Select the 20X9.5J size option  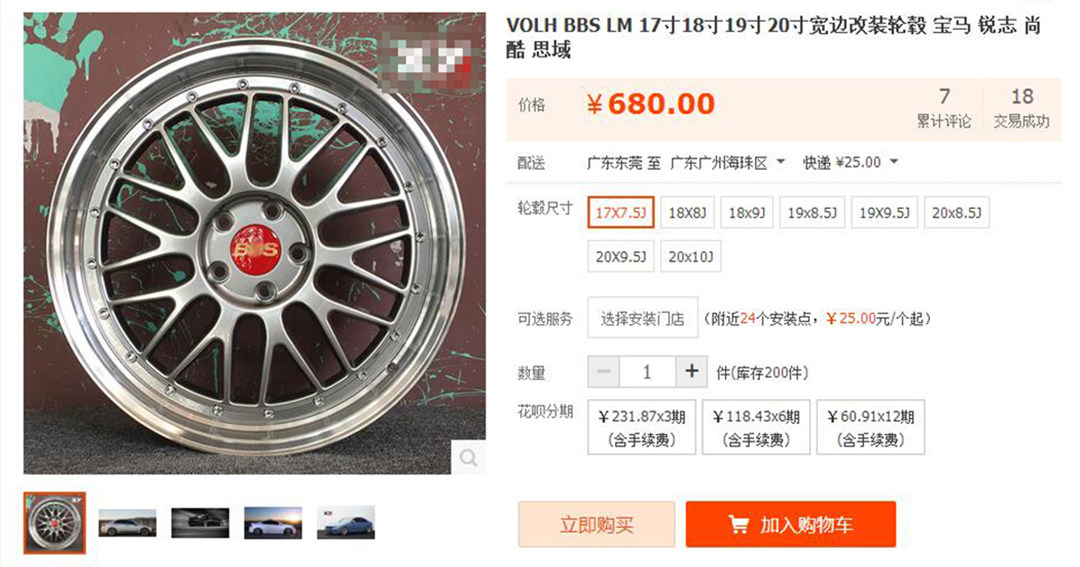click(x=621, y=256)
